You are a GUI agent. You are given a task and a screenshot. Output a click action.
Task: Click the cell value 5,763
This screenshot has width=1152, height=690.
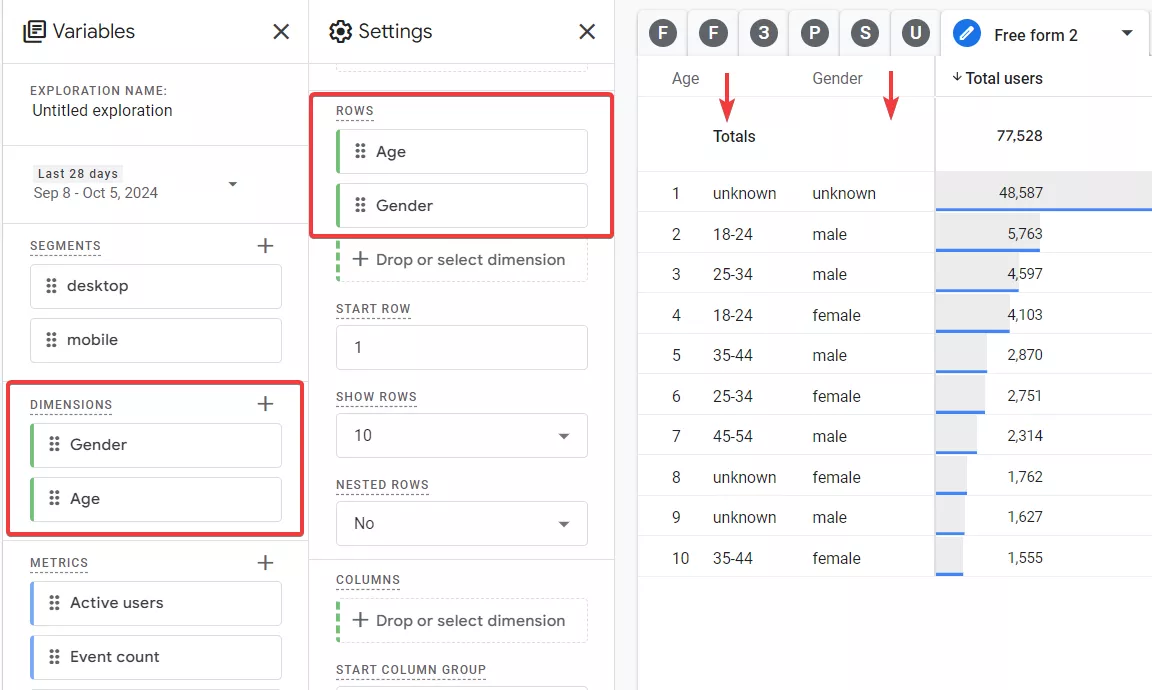tap(1025, 234)
